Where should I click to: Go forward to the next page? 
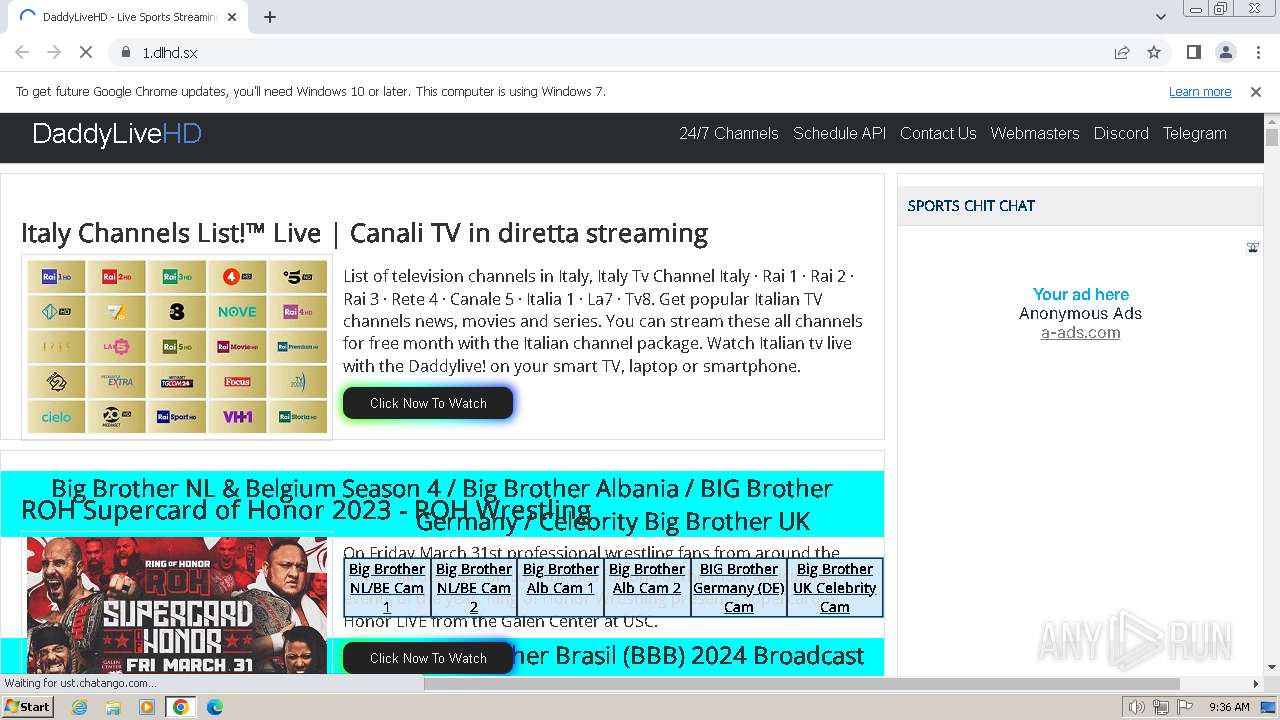tap(54, 52)
